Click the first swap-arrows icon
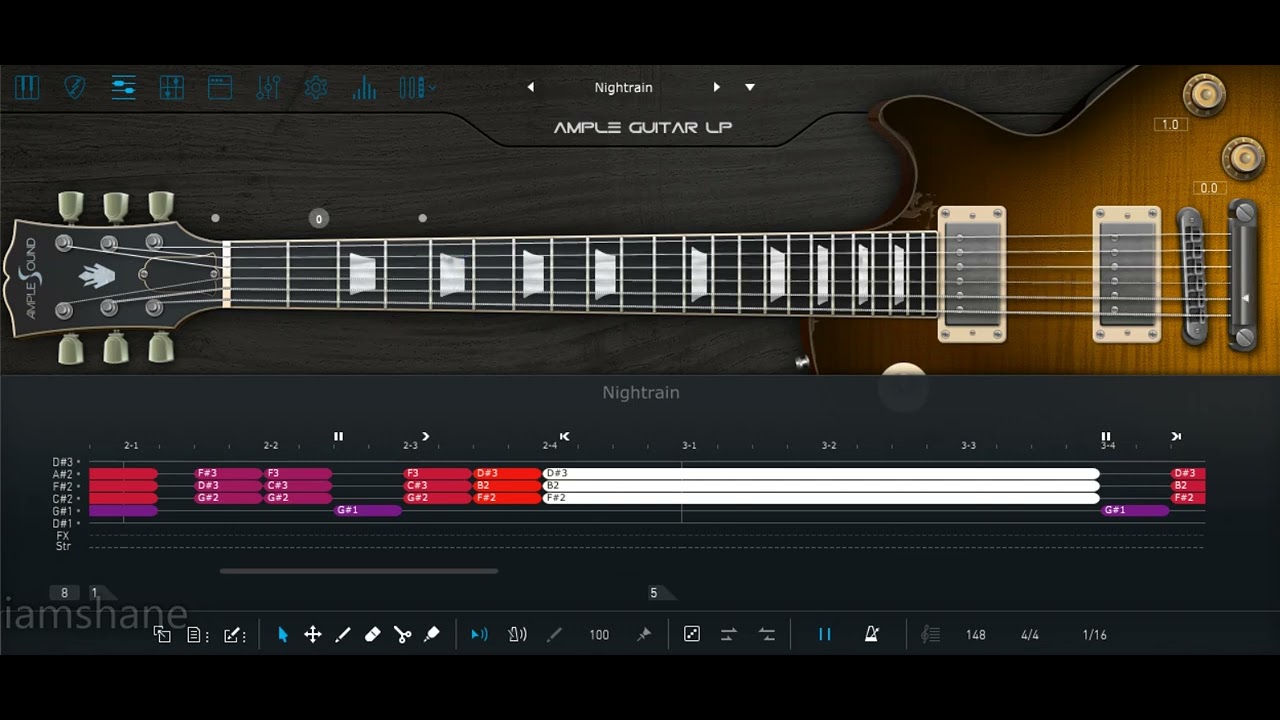The height and width of the screenshot is (720, 1280). [729, 634]
